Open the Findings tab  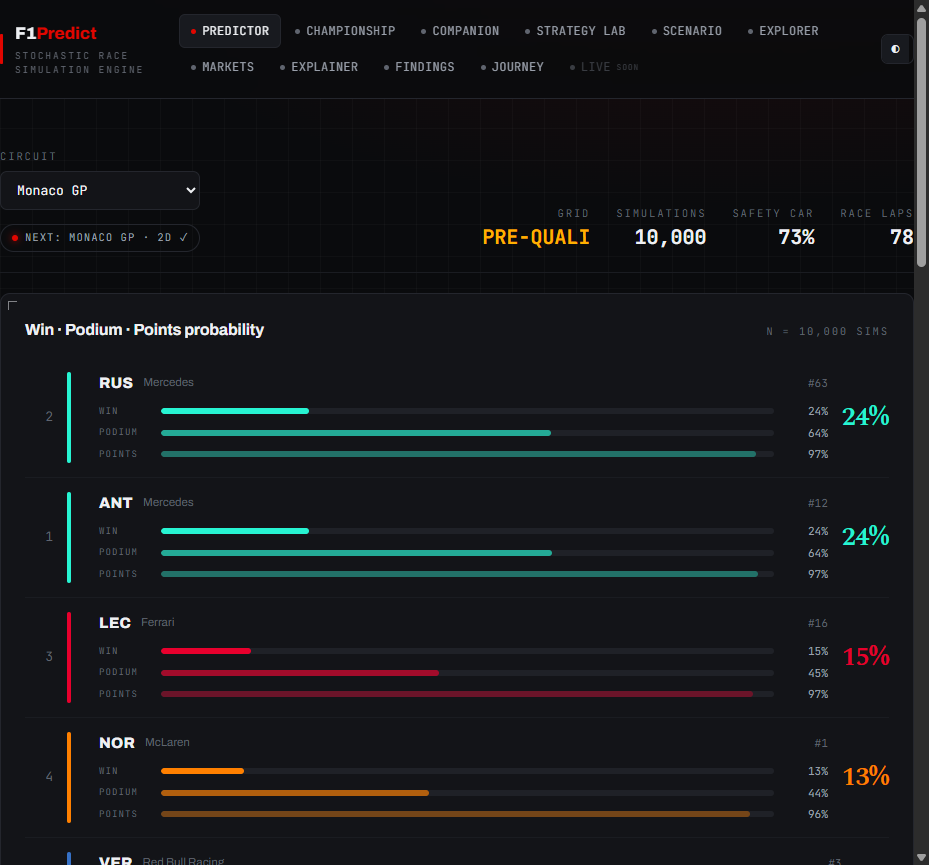click(419, 67)
